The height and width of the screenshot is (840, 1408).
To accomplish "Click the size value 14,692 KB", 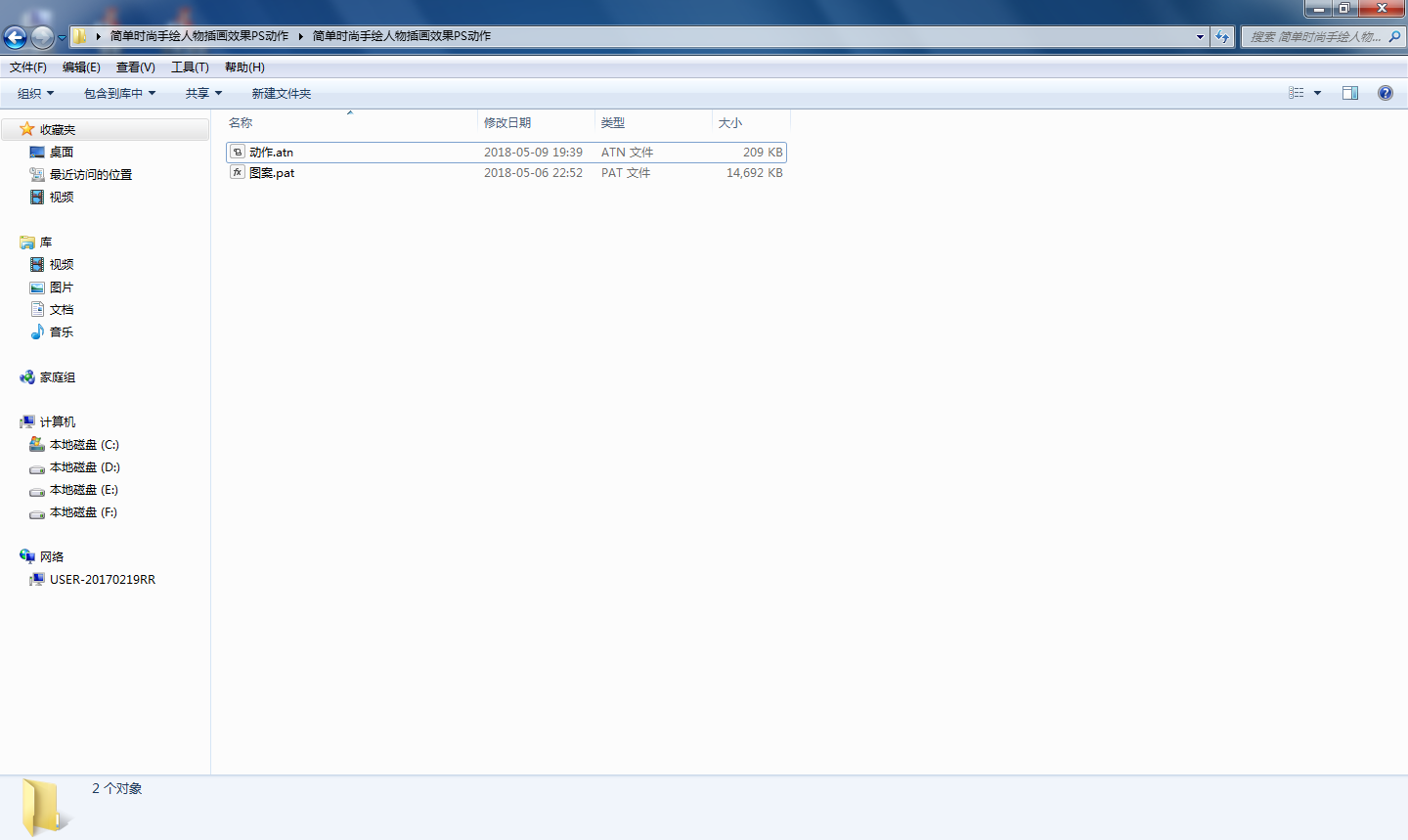I will tap(754, 173).
